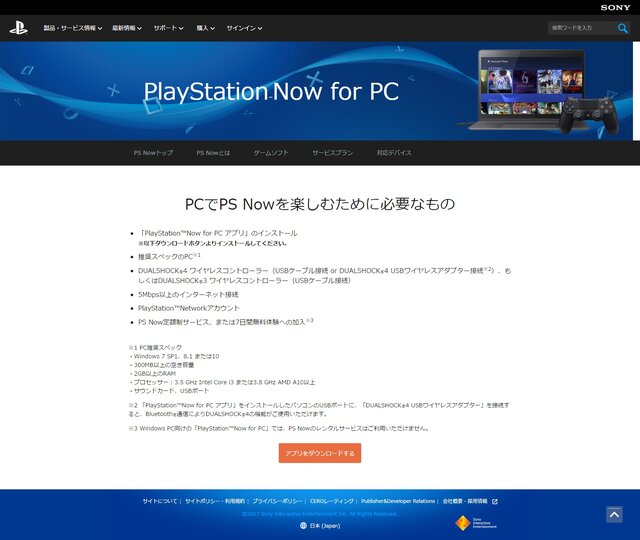Open the サイトポリシー・利用規約 link

coord(215,501)
